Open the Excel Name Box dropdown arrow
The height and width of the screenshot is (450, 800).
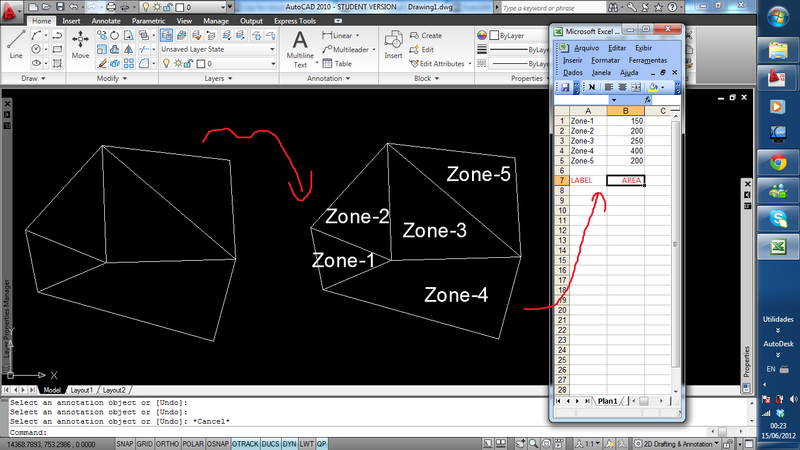(614, 100)
